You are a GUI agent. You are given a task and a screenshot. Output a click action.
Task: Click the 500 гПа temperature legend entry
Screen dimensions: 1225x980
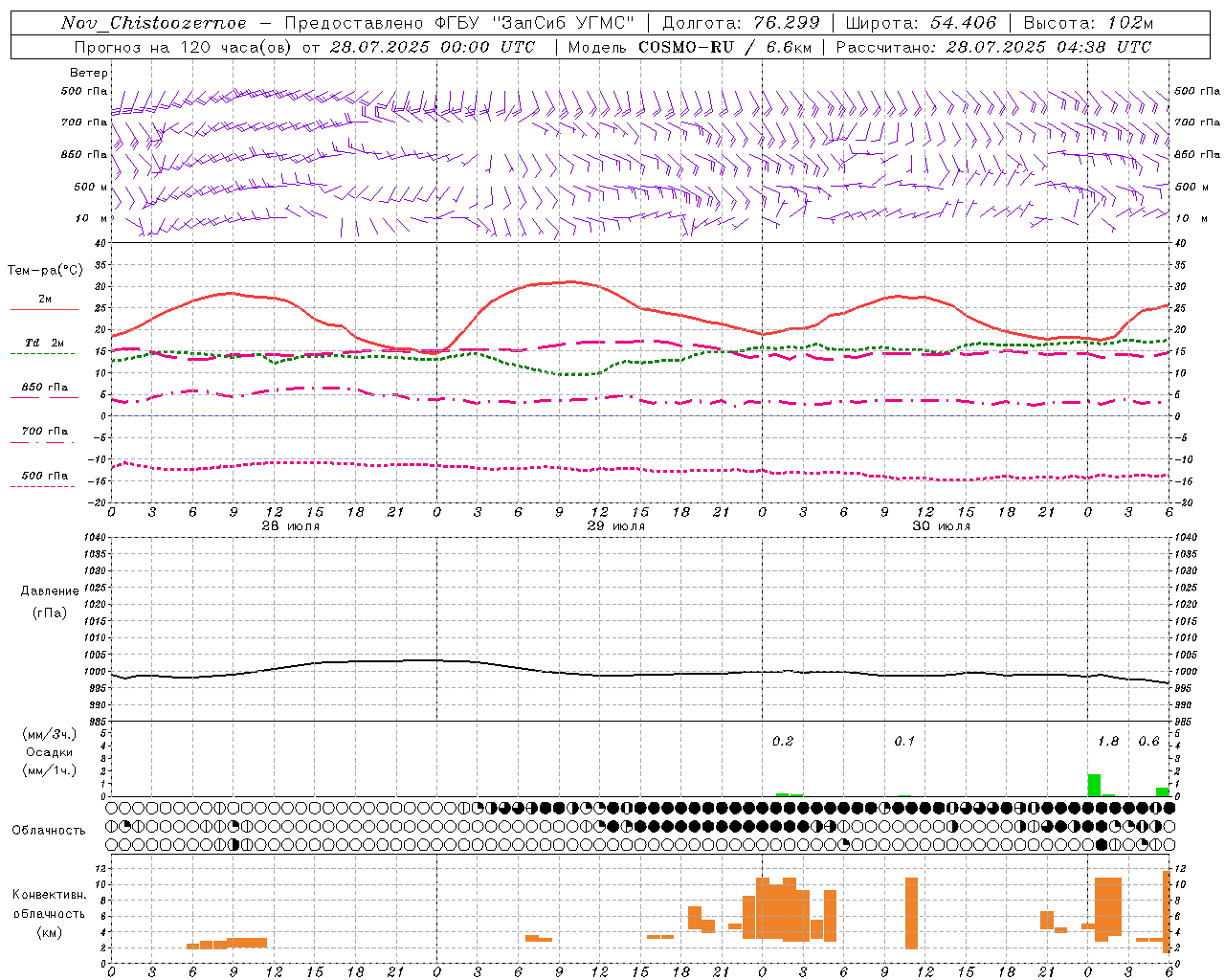point(45,476)
